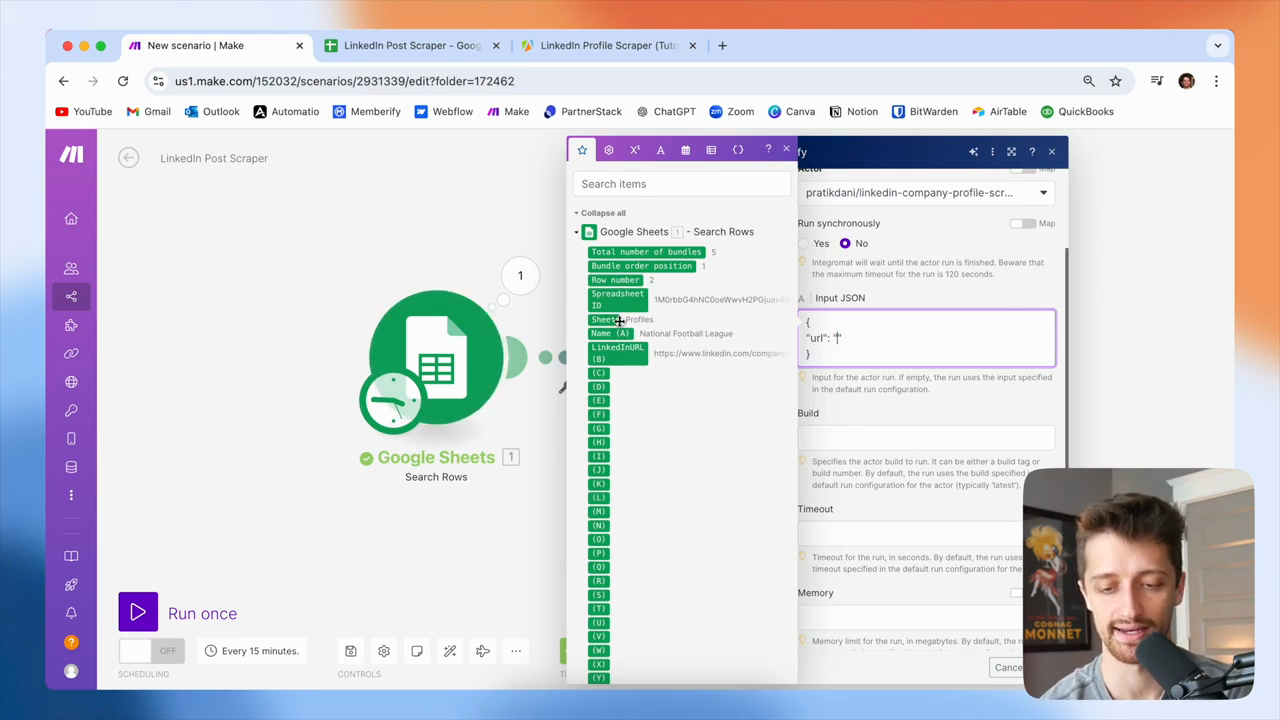Click the Make logo in sidebar
Screen dimensions: 1280x720
pyautogui.click(x=71, y=155)
